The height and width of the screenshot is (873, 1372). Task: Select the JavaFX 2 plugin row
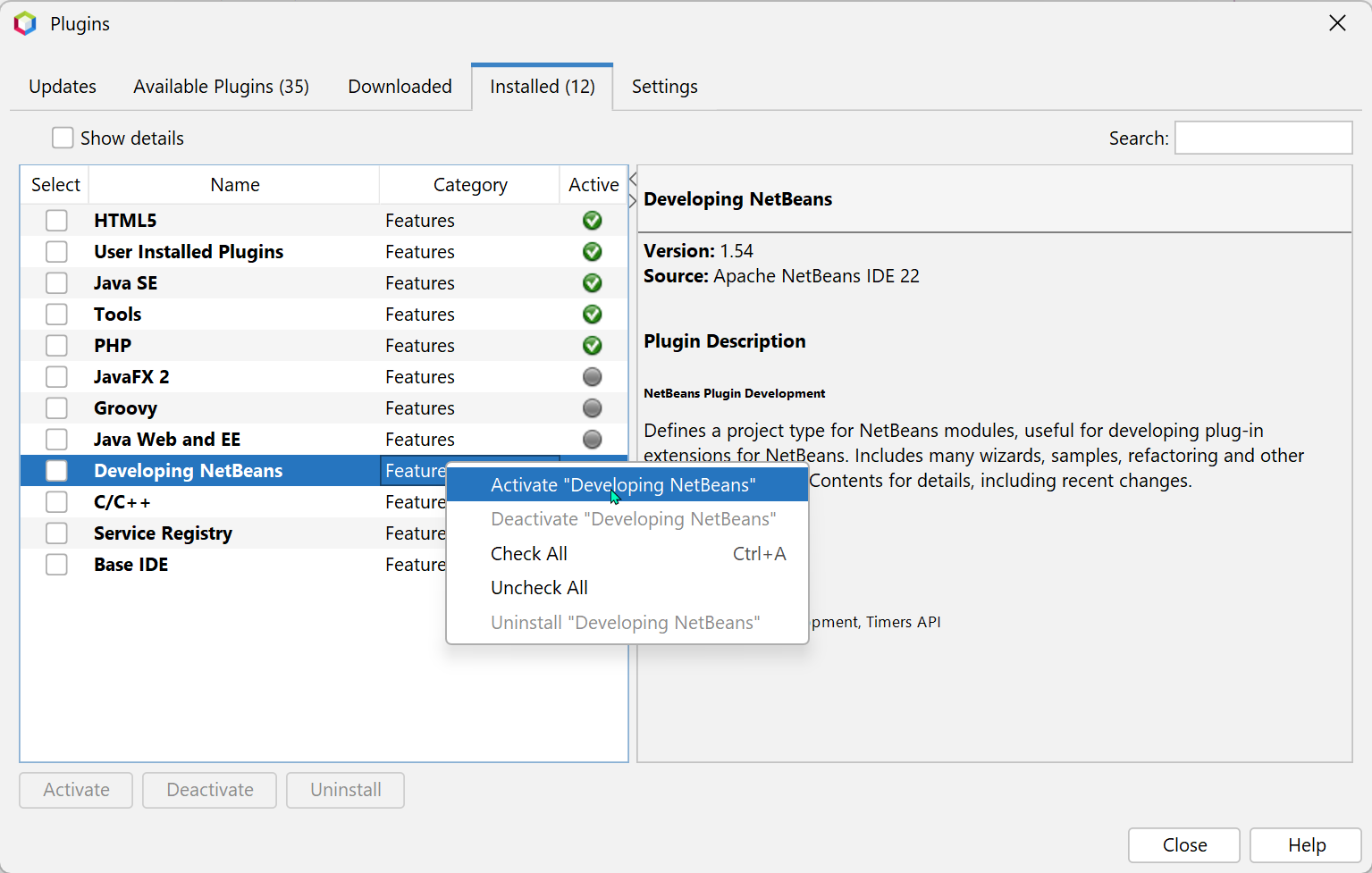pos(324,377)
